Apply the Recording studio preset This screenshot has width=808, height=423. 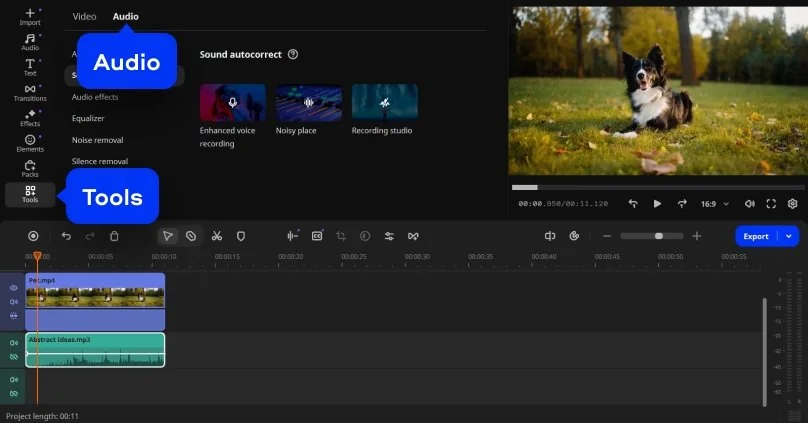tap(384, 103)
